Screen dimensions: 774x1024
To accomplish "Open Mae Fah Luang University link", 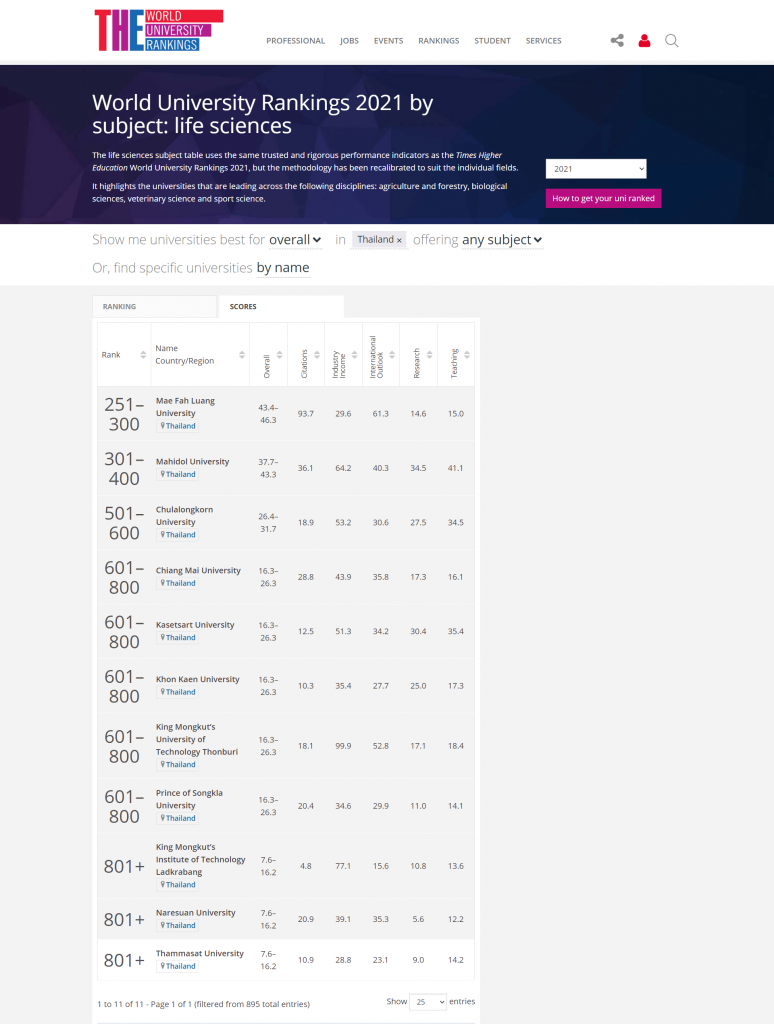I will (185, 407).
